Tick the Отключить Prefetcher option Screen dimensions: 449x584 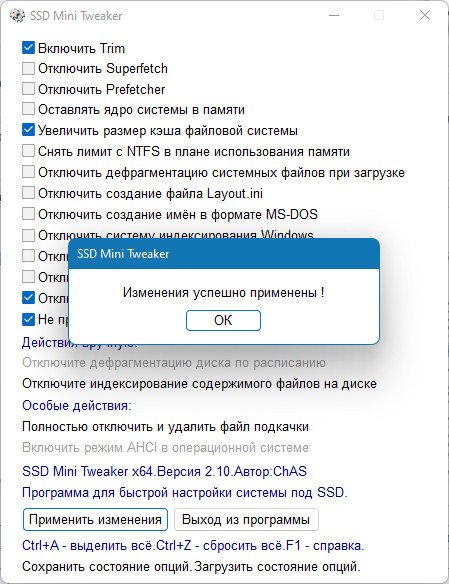[28, 89]
